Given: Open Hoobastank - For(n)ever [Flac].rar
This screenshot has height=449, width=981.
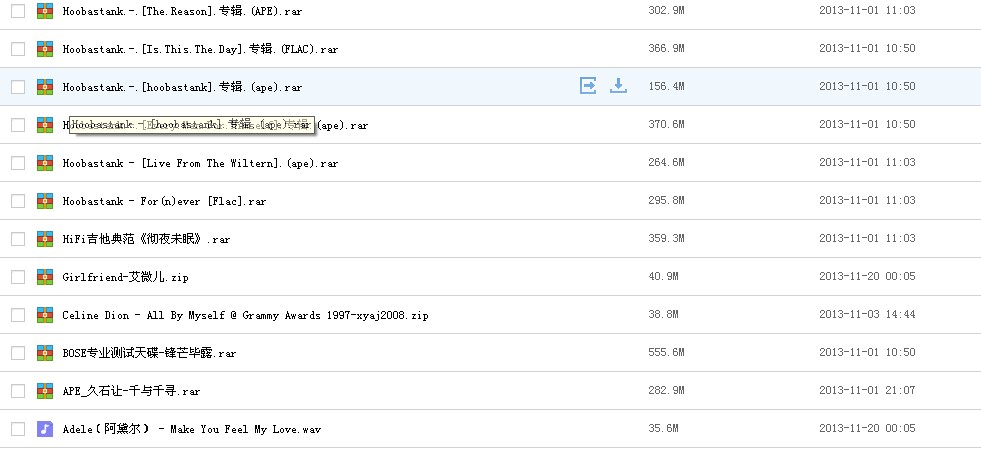Looking at the screenshot, I should pos(164,201).
